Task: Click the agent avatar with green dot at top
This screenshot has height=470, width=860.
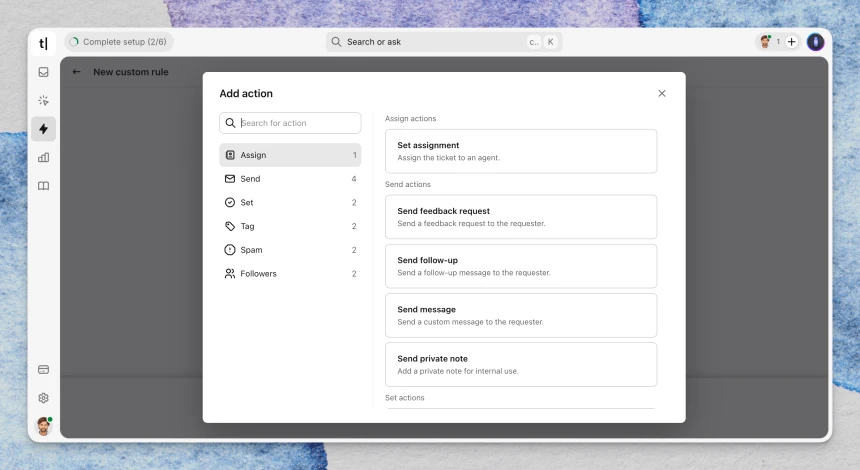Action: [x=765, y=42]
